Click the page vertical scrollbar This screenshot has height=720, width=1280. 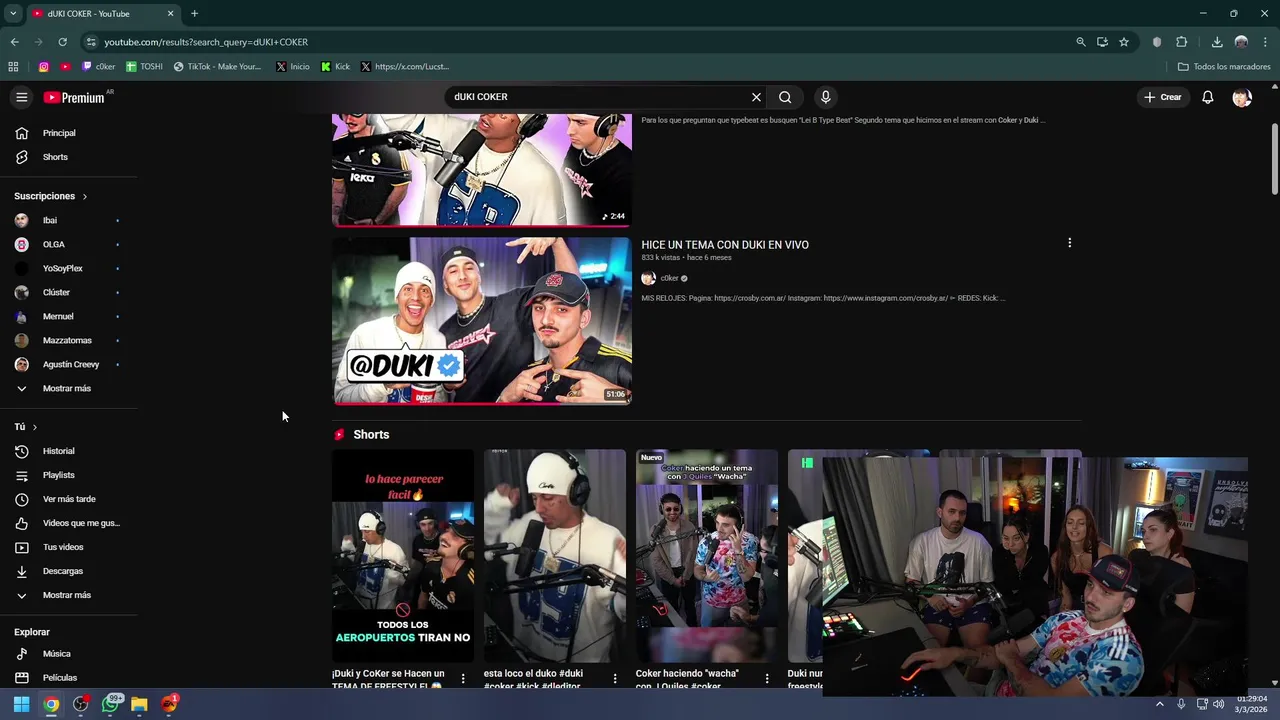point(1274,159)
